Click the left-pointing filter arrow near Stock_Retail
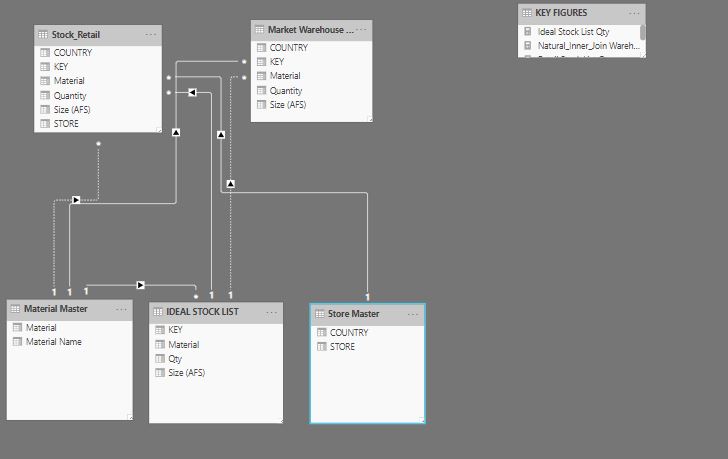The height and width of the screenshot is (459, 728). tap(192, 92)
